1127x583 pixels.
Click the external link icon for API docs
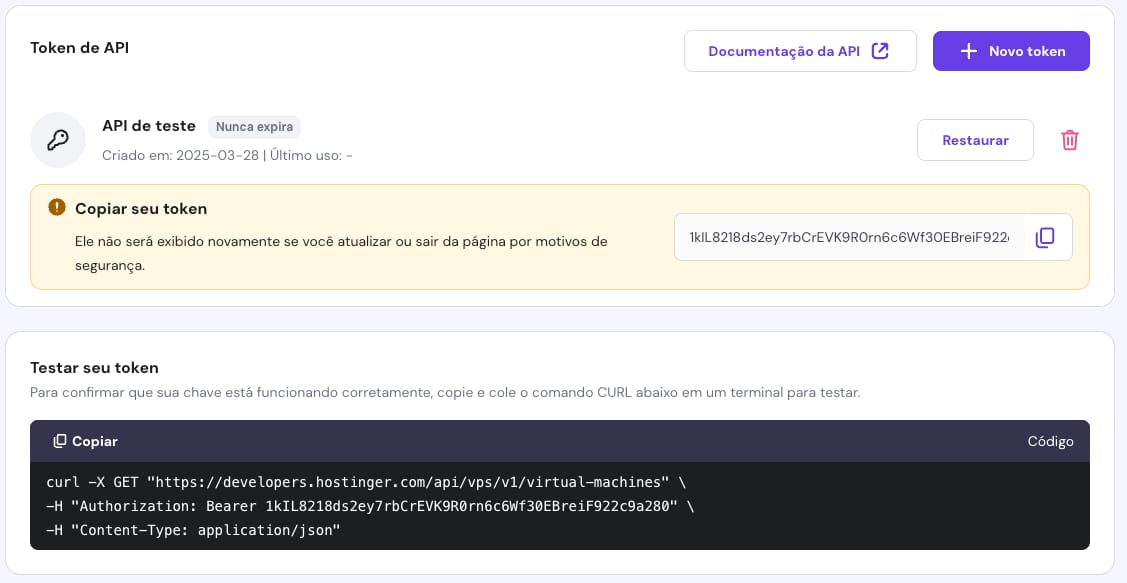pyautogui.click(x=880, y=51)
